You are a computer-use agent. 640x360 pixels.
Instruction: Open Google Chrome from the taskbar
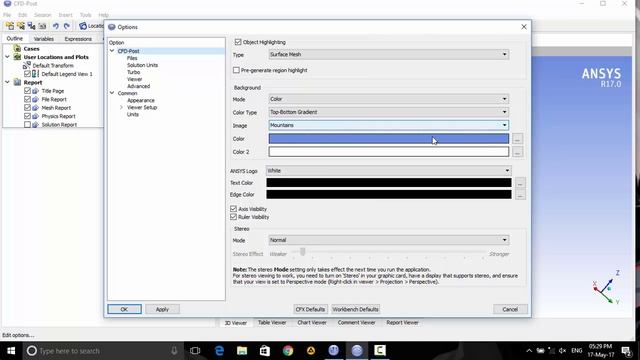point(288,351)
